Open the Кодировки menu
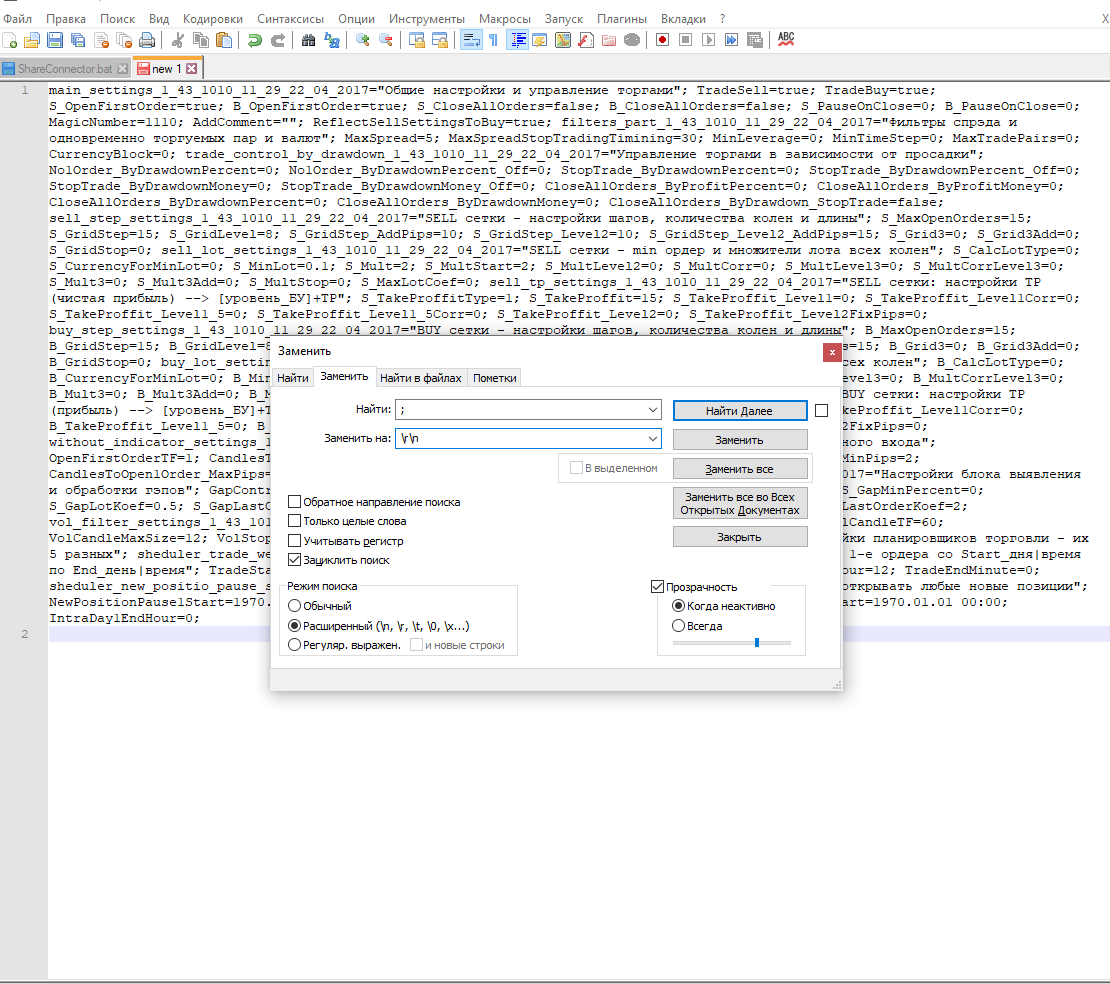The width and height of the screenshot is (1110, 984). pos(212,18)
